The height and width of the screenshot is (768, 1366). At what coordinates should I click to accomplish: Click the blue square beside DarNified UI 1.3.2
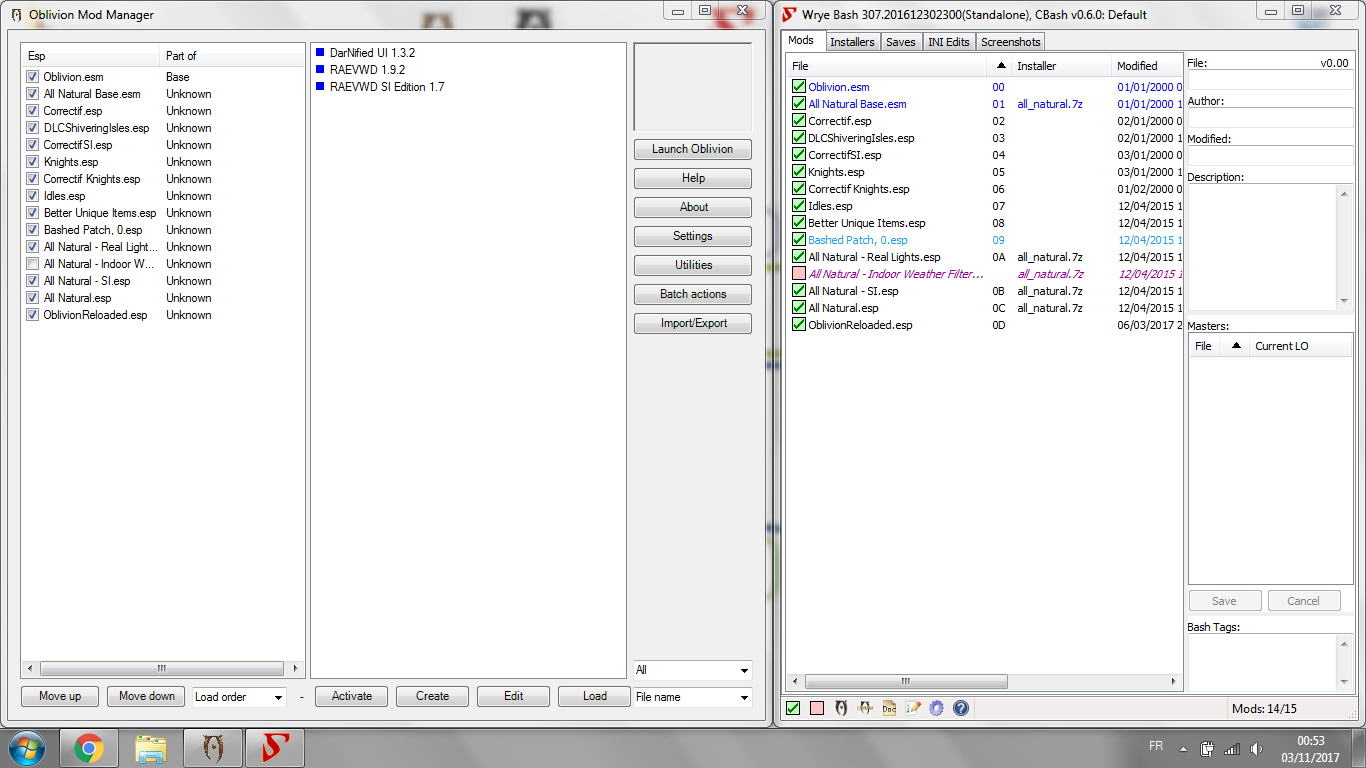click(320, 52)
